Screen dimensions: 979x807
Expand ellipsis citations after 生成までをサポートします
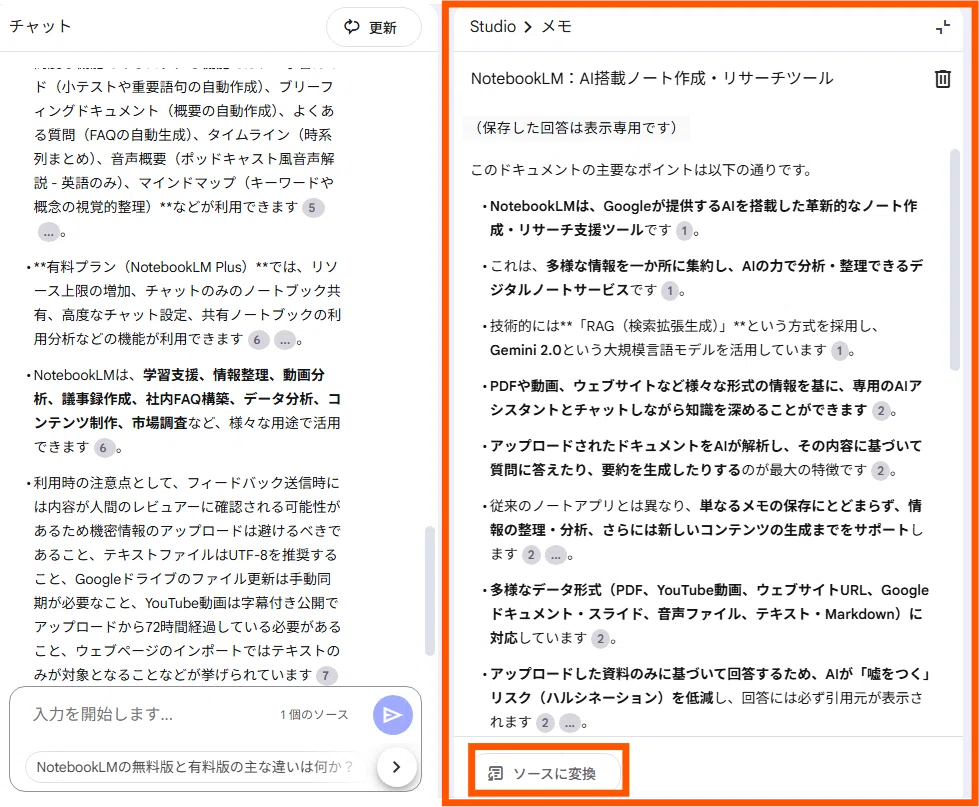[556, 555]
